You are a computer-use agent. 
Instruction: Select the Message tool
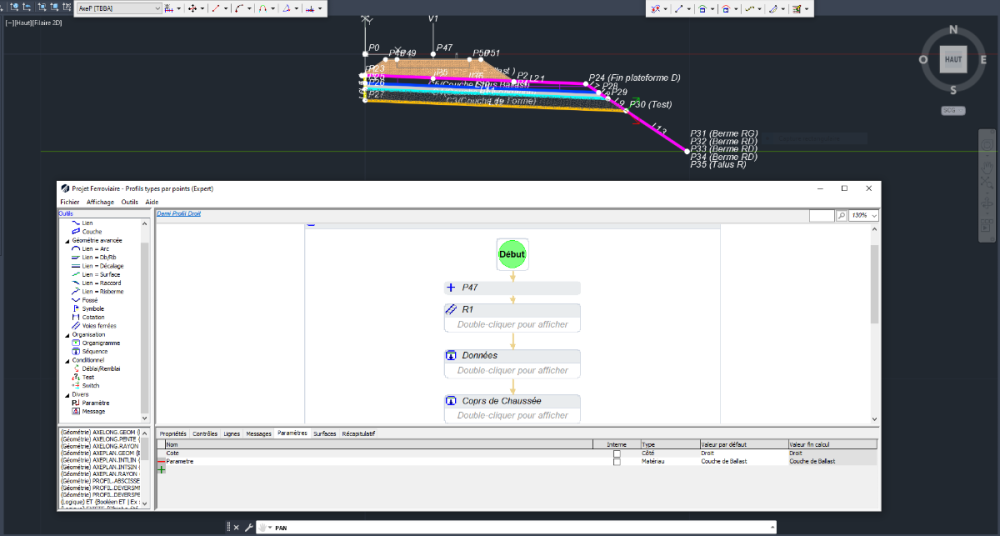pyautogui.click(x=88, y=412)
